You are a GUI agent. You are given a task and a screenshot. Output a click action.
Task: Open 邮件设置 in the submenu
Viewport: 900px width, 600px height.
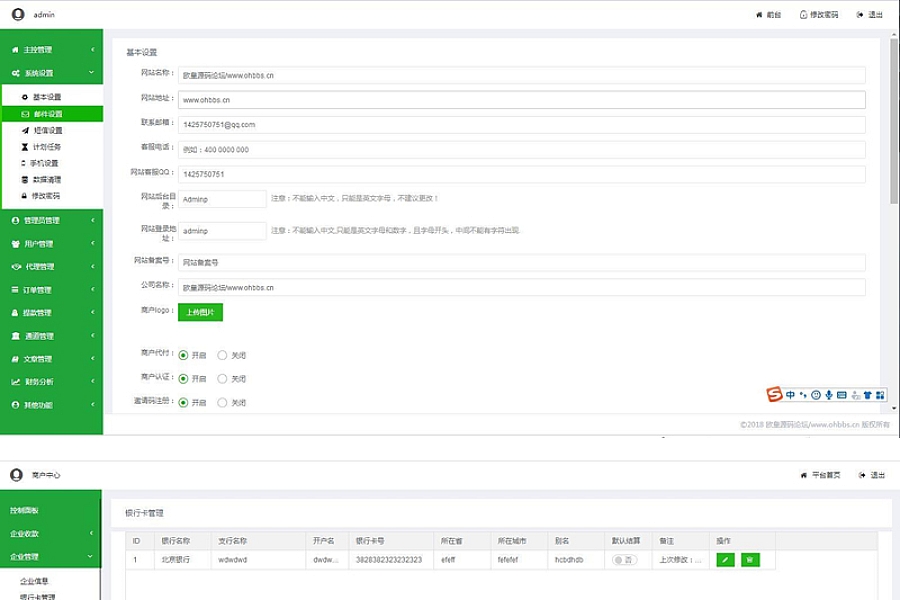52,114
